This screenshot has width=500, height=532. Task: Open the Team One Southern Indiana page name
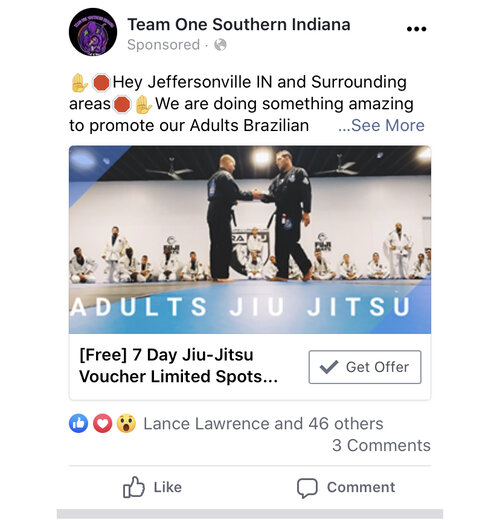[x=239, y=24]
